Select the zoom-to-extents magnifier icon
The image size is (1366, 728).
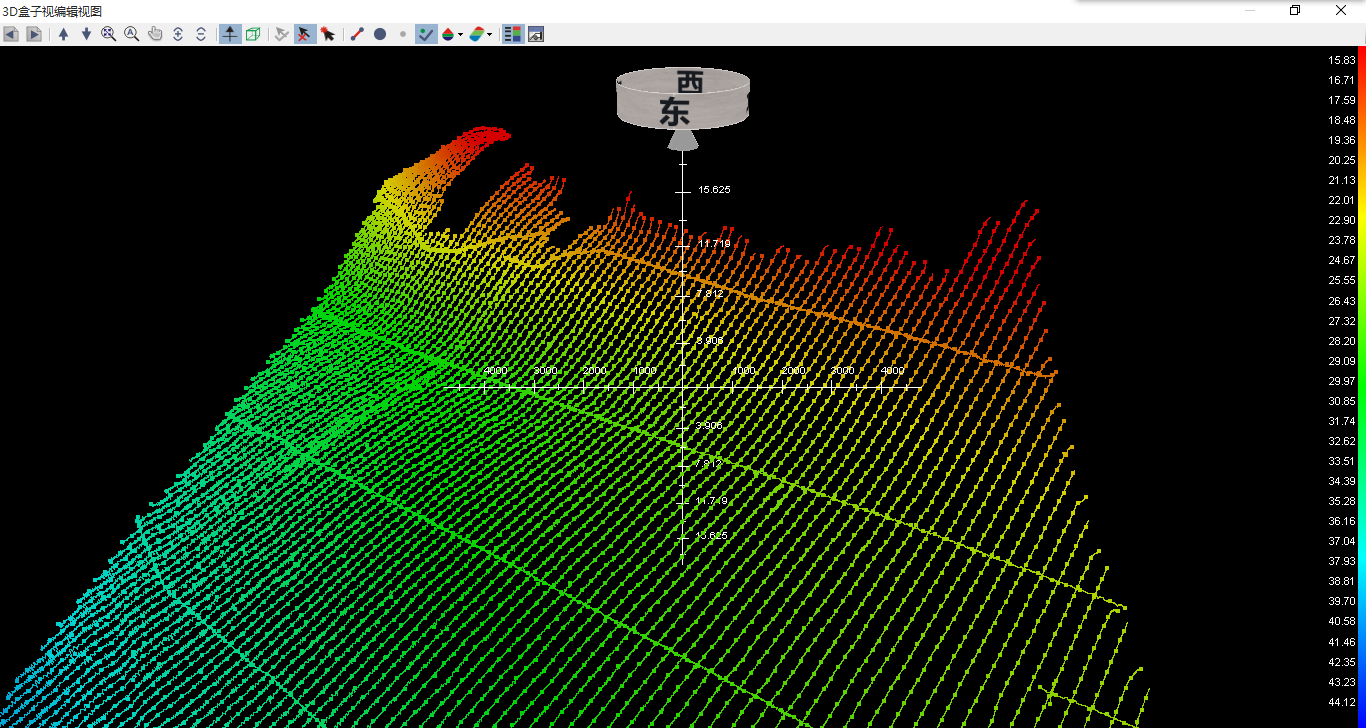pyautogui.click(x=109, y=34)
